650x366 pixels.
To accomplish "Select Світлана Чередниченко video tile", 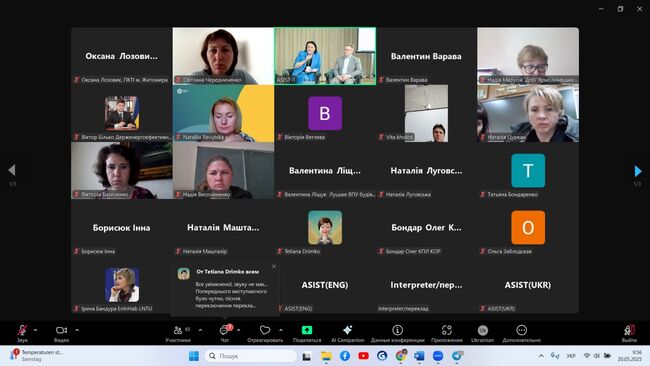I will (223, 56).
